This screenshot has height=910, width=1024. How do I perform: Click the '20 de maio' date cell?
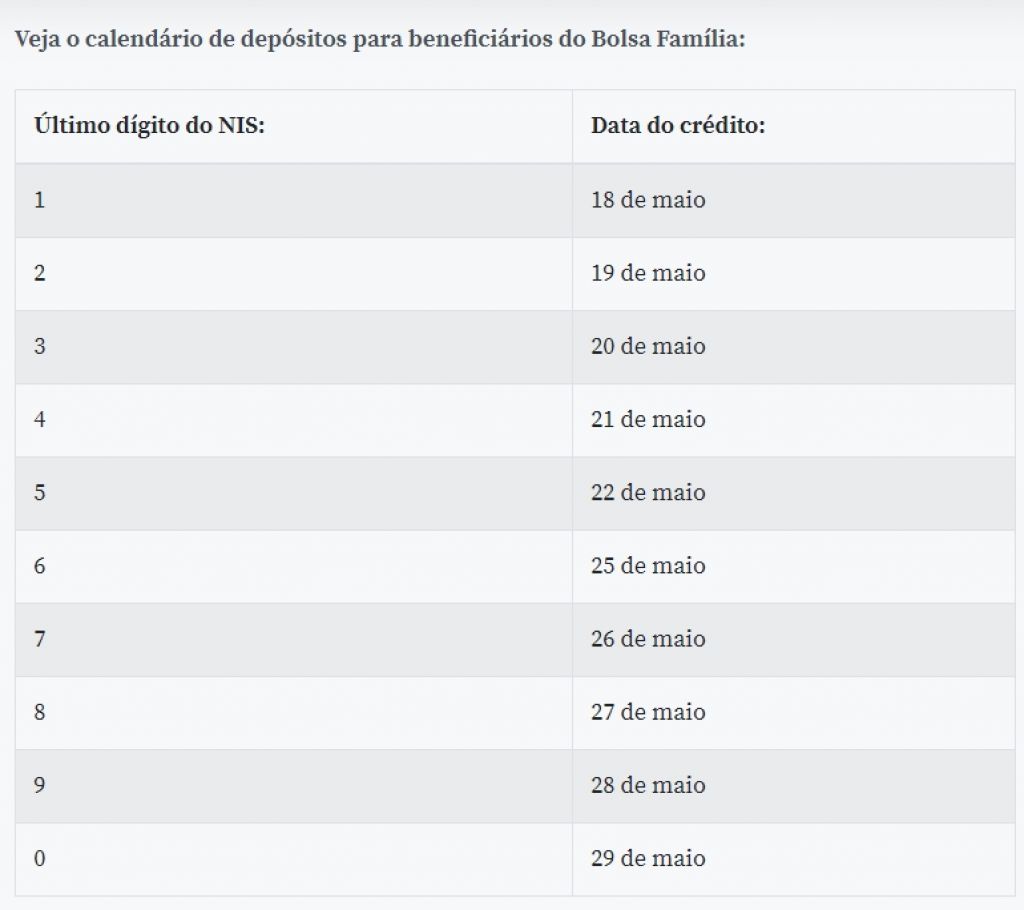(793, 346)
